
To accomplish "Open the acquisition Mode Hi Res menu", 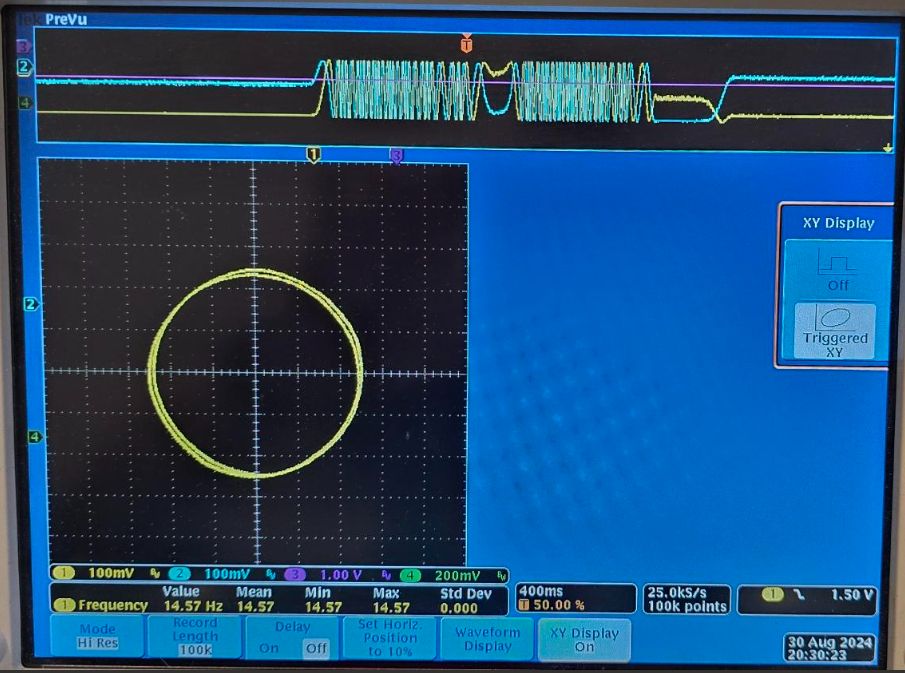I will click(x=97, y=637).
